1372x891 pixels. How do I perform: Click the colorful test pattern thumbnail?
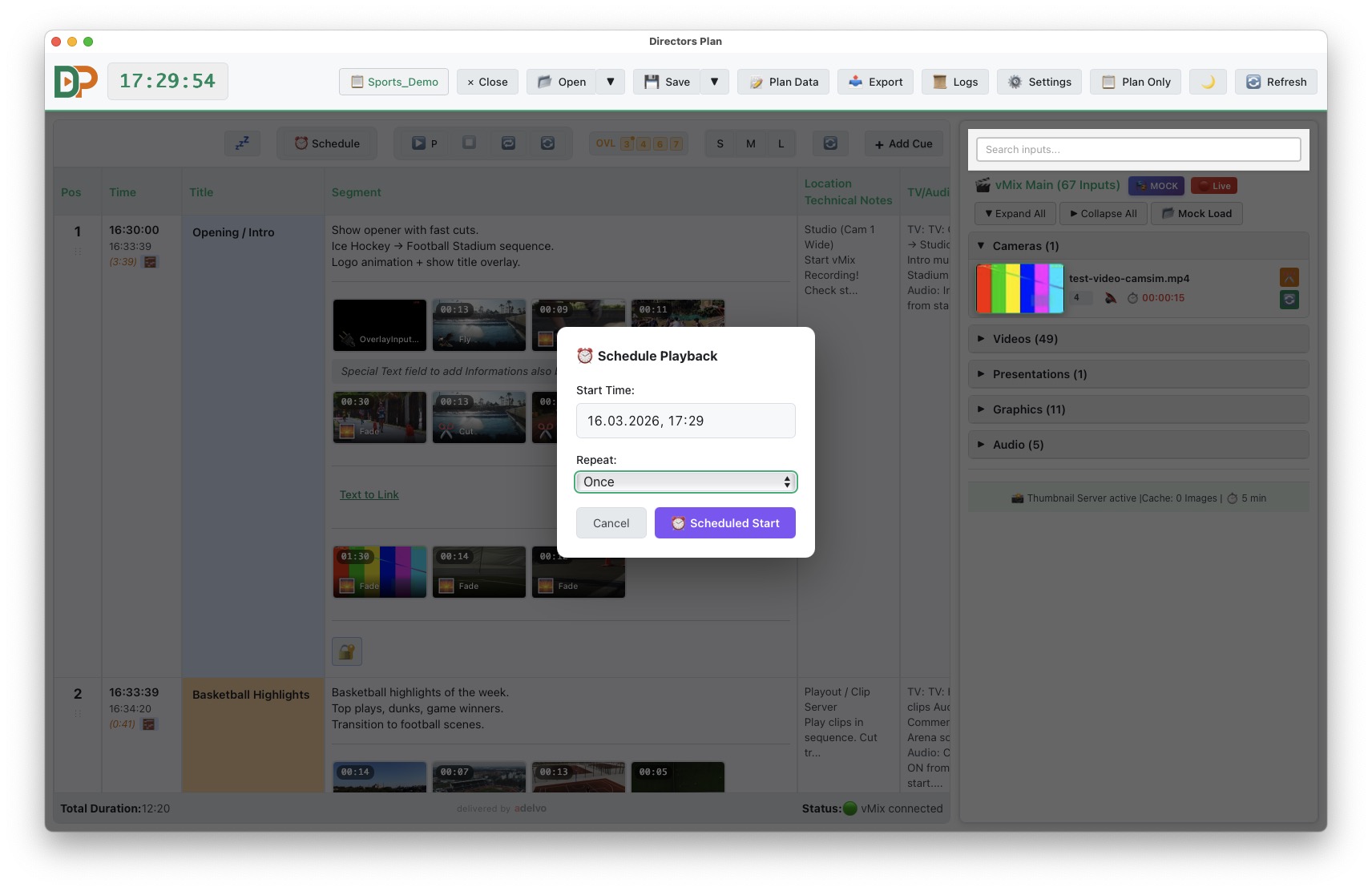1019,288
